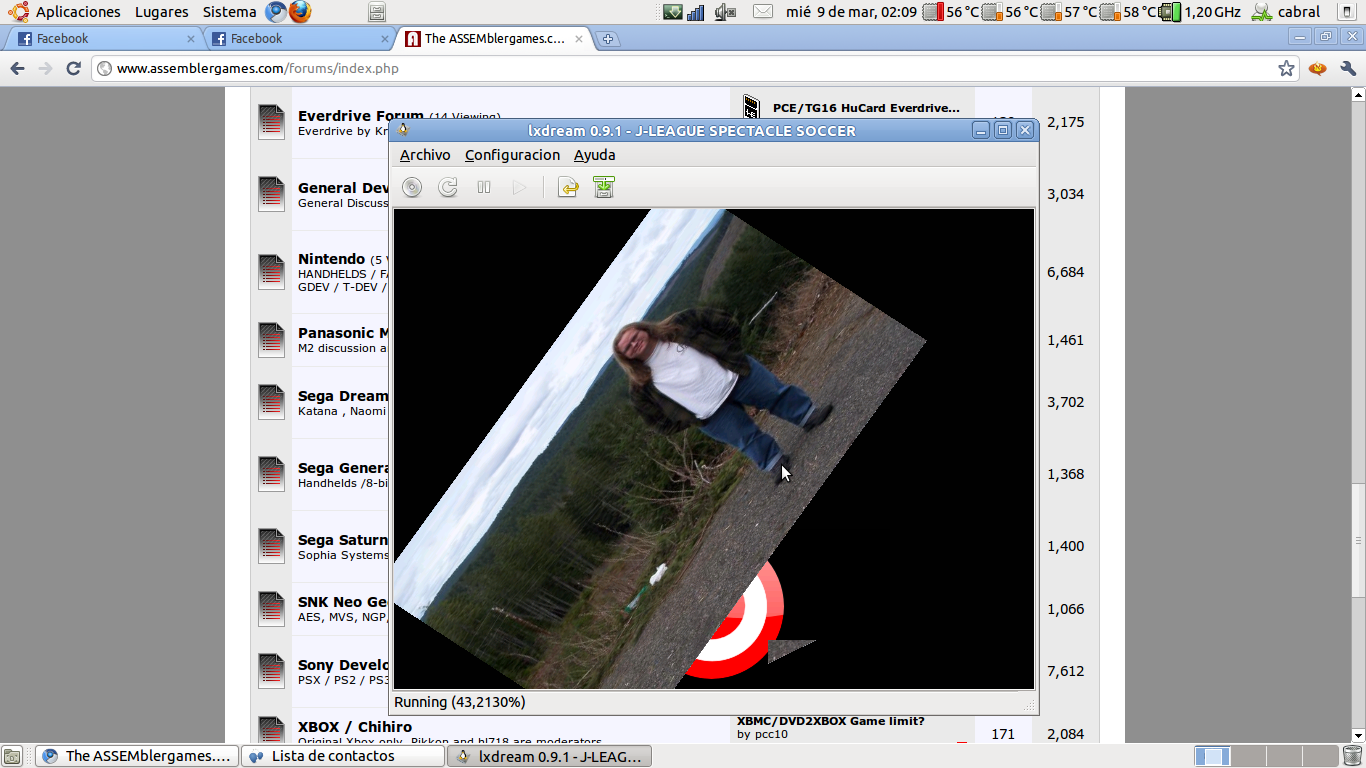Open the trash icon in bottom panel
Viewport: 1366px width, 768px height.
tap(1352, 756)
